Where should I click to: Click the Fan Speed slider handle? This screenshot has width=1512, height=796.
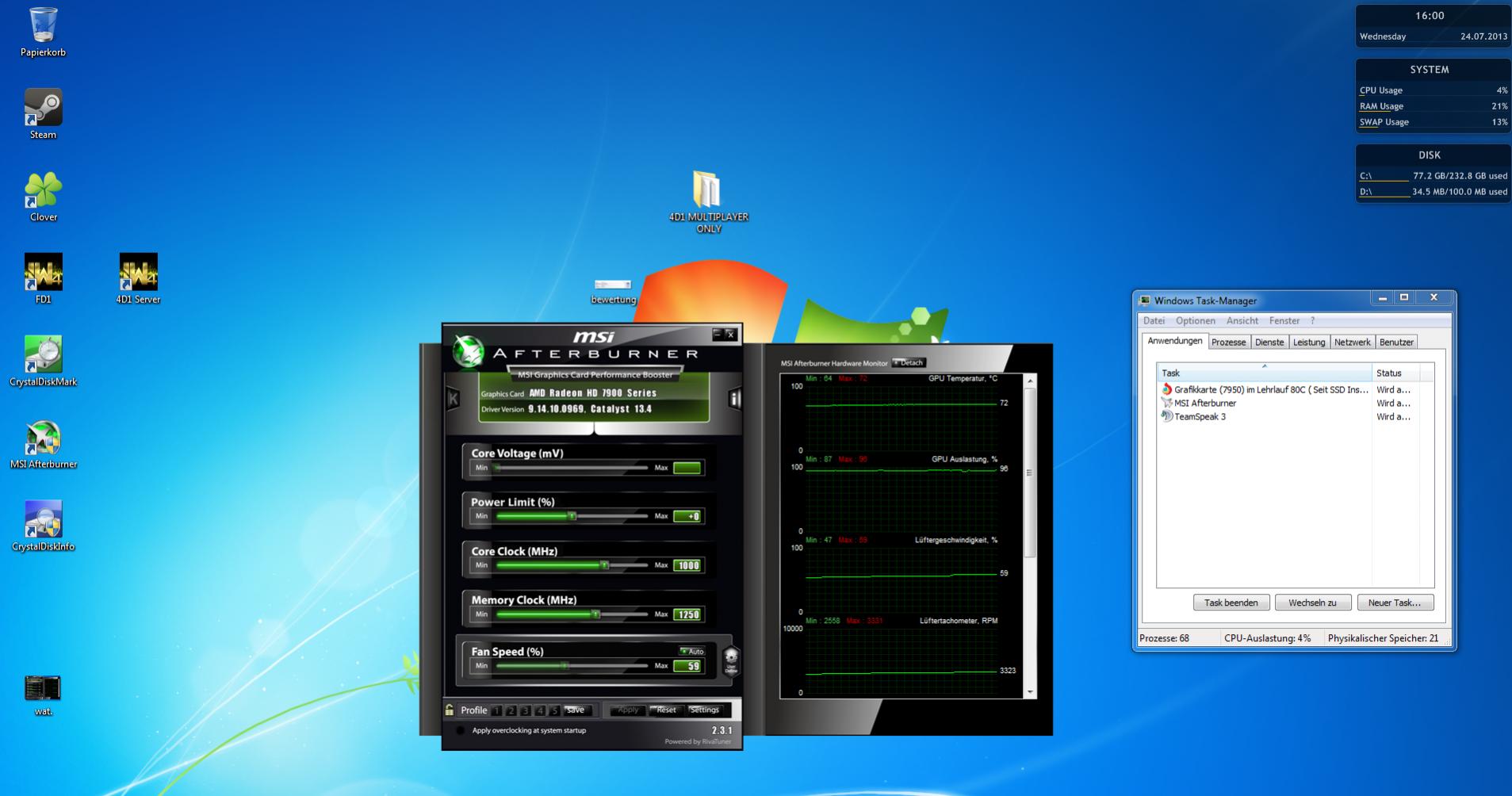click(565, 666)
